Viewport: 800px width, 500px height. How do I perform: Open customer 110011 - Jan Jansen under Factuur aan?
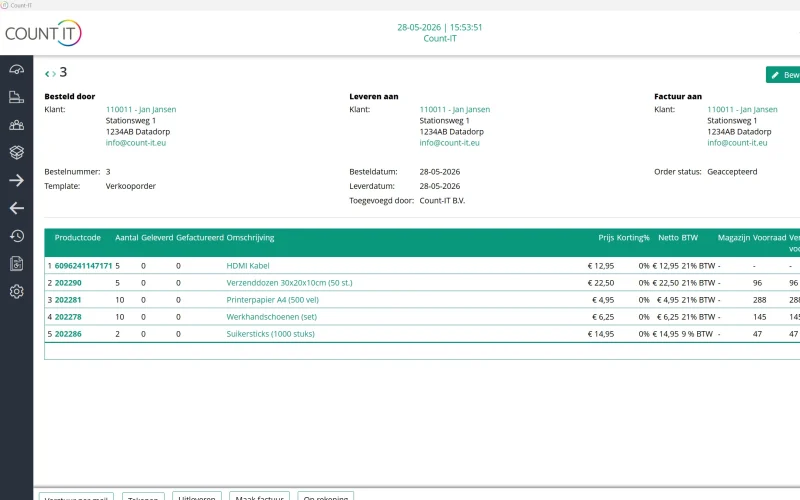click(x=742, y=109)
